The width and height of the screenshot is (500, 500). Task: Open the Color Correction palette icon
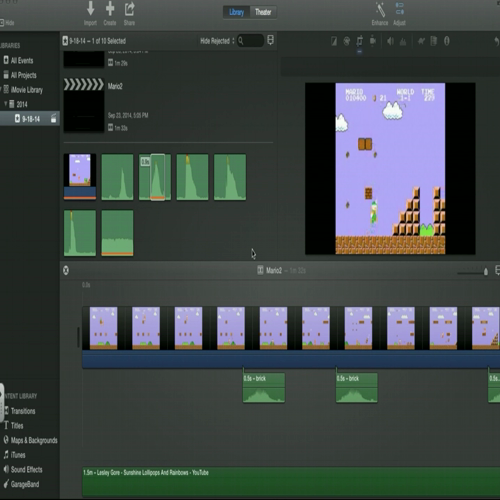(x=347, y=41)
